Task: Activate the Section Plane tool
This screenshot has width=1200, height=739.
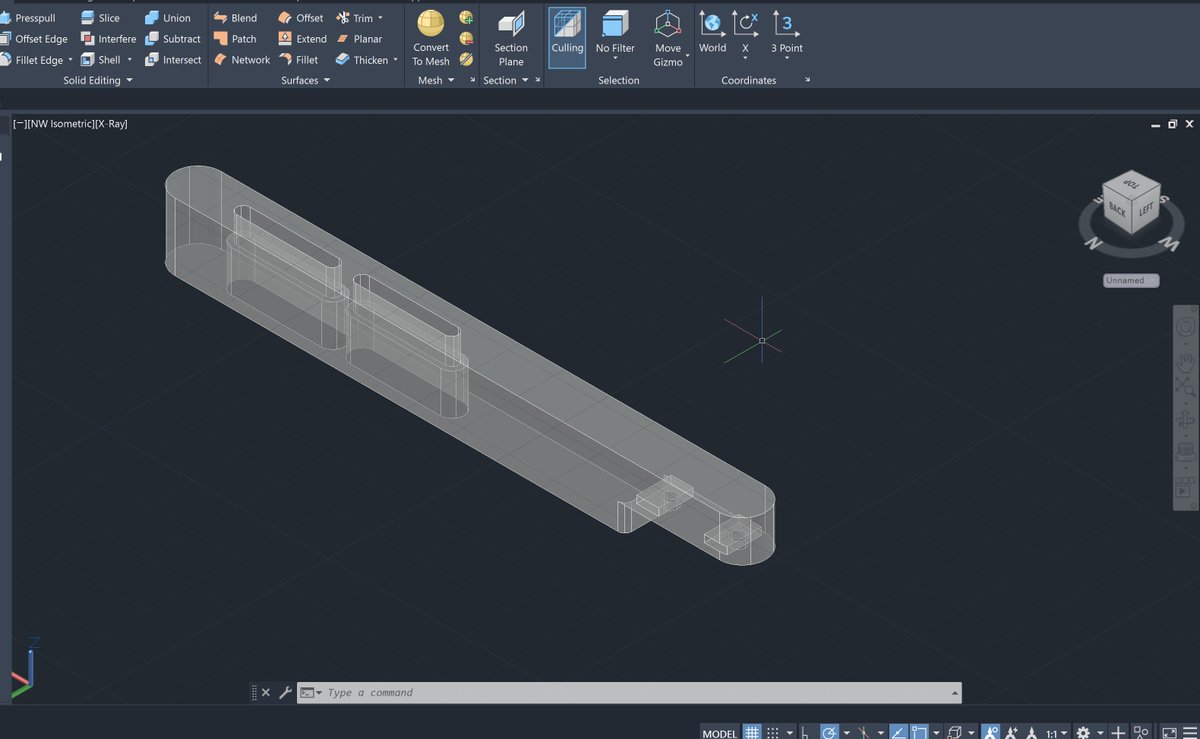Action: [511, 39]
